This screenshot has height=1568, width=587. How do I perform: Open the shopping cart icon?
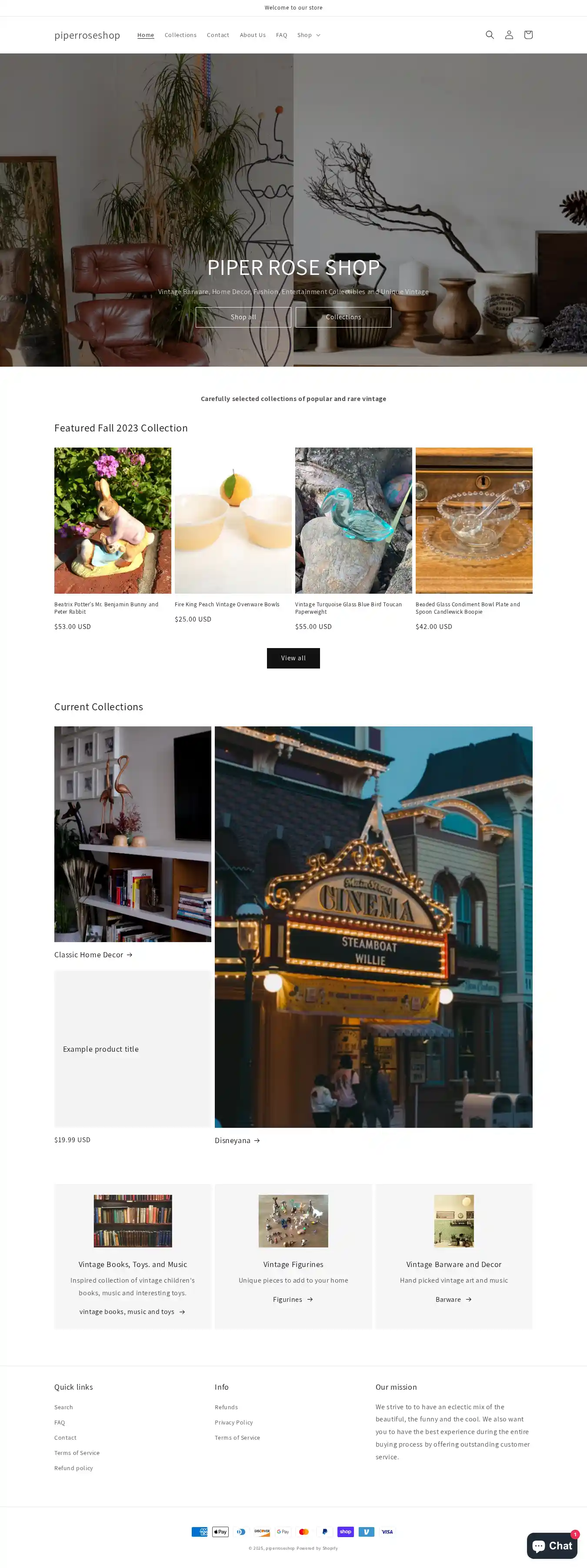click(x=528, y=35)
